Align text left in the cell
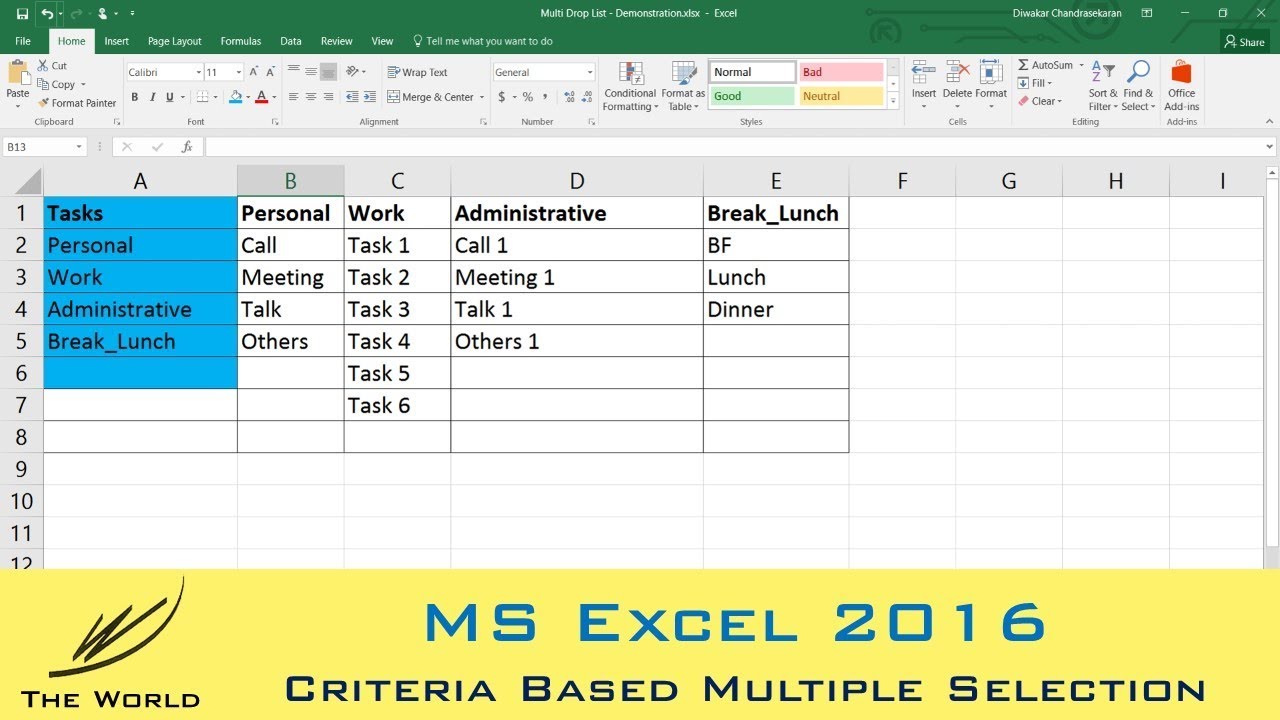 pyautogui.click(x=294, y=97)
